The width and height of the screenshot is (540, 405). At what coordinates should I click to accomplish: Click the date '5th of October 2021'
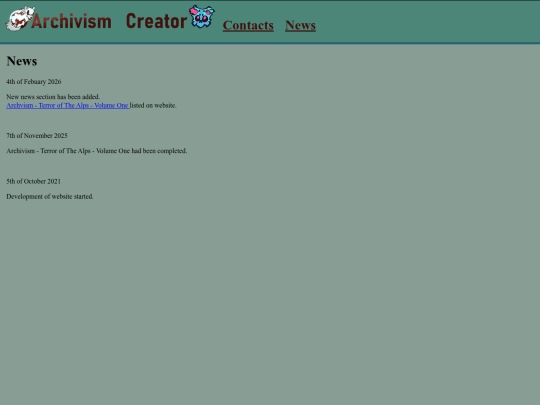tap(33, 181)
